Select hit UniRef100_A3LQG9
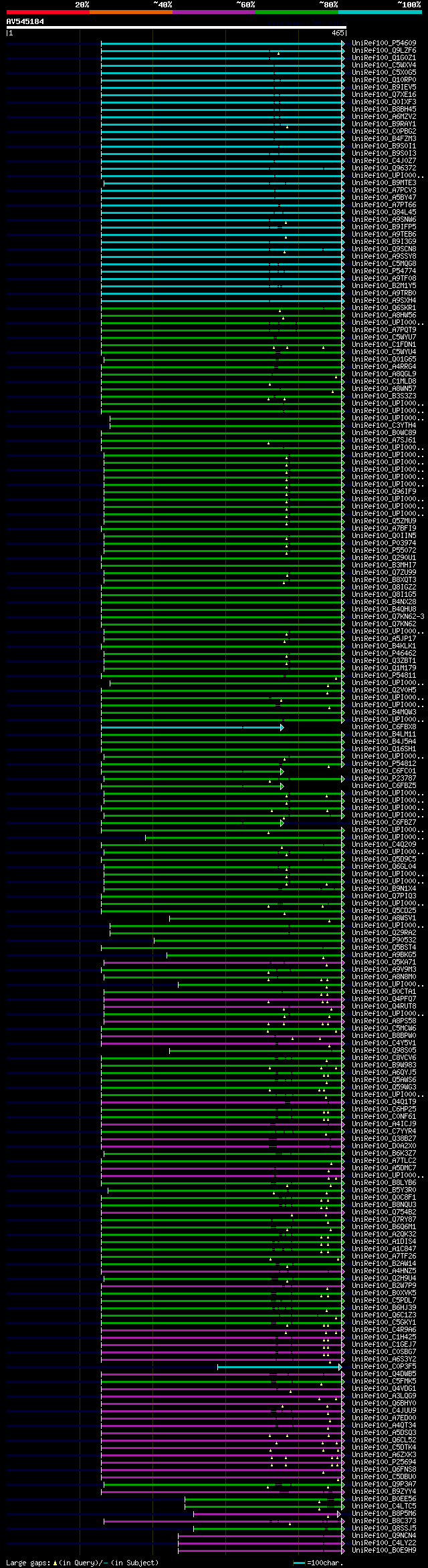 [x=384, y=1396]
